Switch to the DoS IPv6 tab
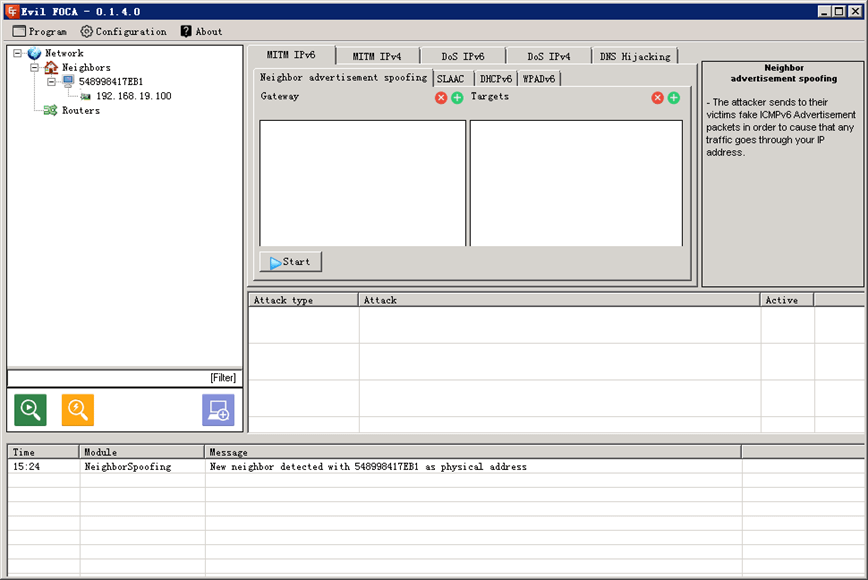Image resolution: width=868 pixels, height=580 pixels. (x=463, y=56)
